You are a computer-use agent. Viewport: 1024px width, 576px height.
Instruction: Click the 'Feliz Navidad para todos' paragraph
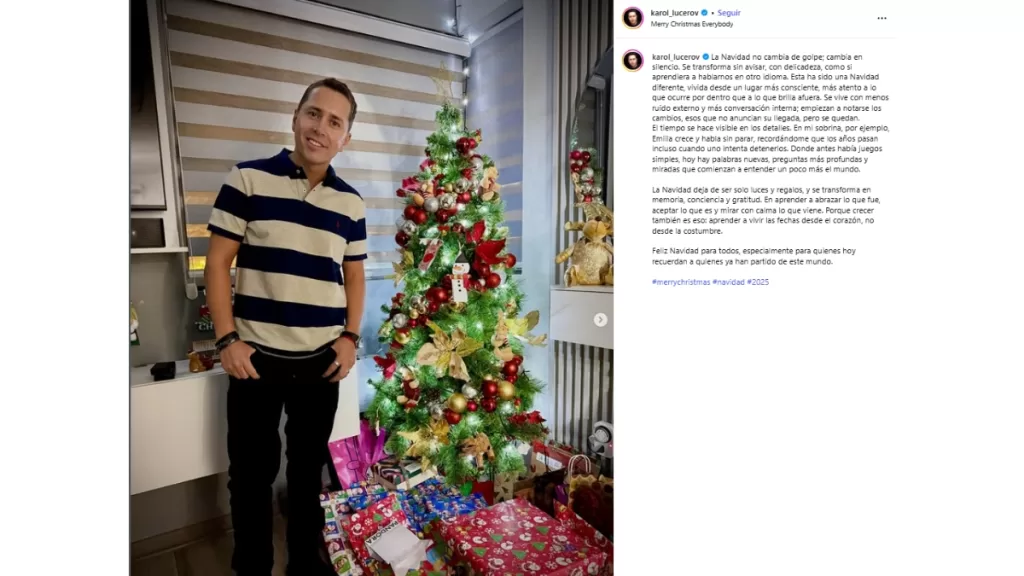click(754, 256)
